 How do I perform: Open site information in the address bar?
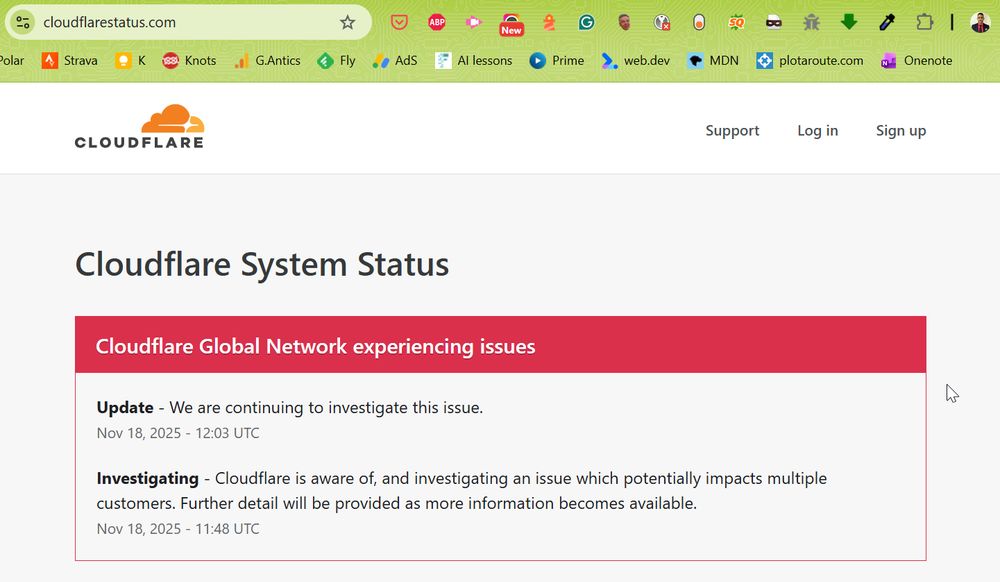[22, 20]
